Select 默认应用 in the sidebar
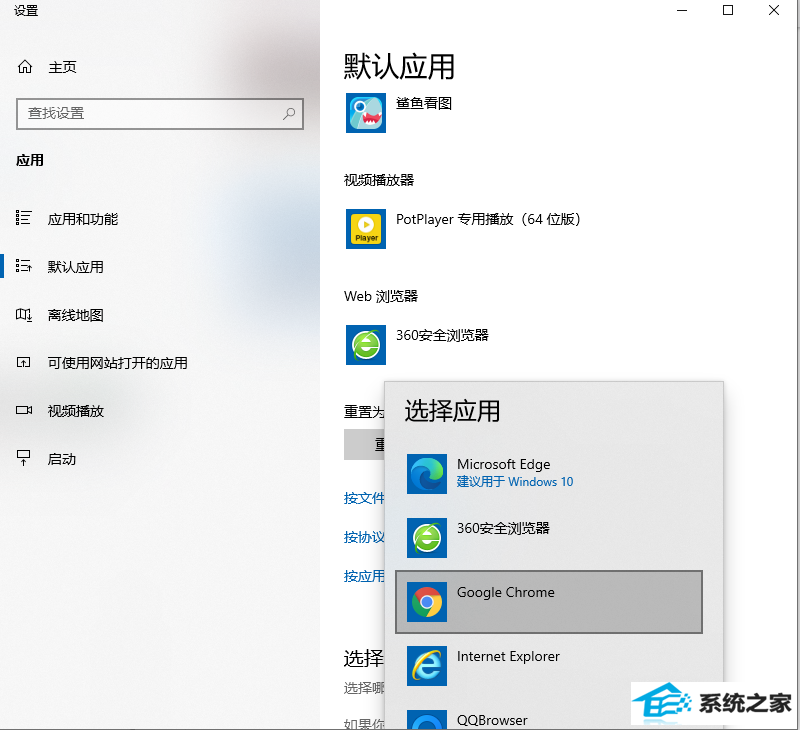This screenshot has width=800, height=730. [76, 267]
